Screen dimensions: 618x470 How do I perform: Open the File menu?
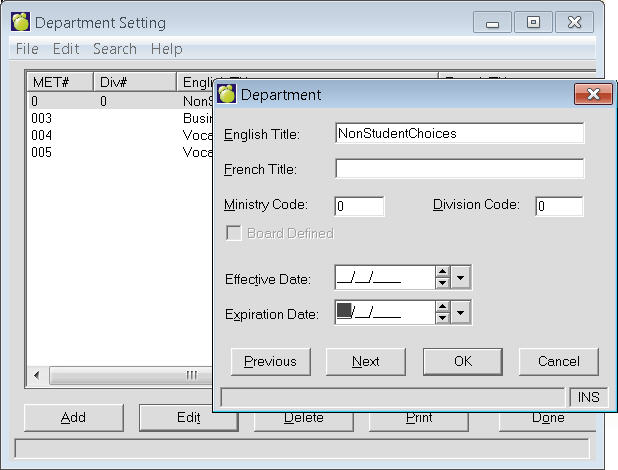click(x=27, y=48)
